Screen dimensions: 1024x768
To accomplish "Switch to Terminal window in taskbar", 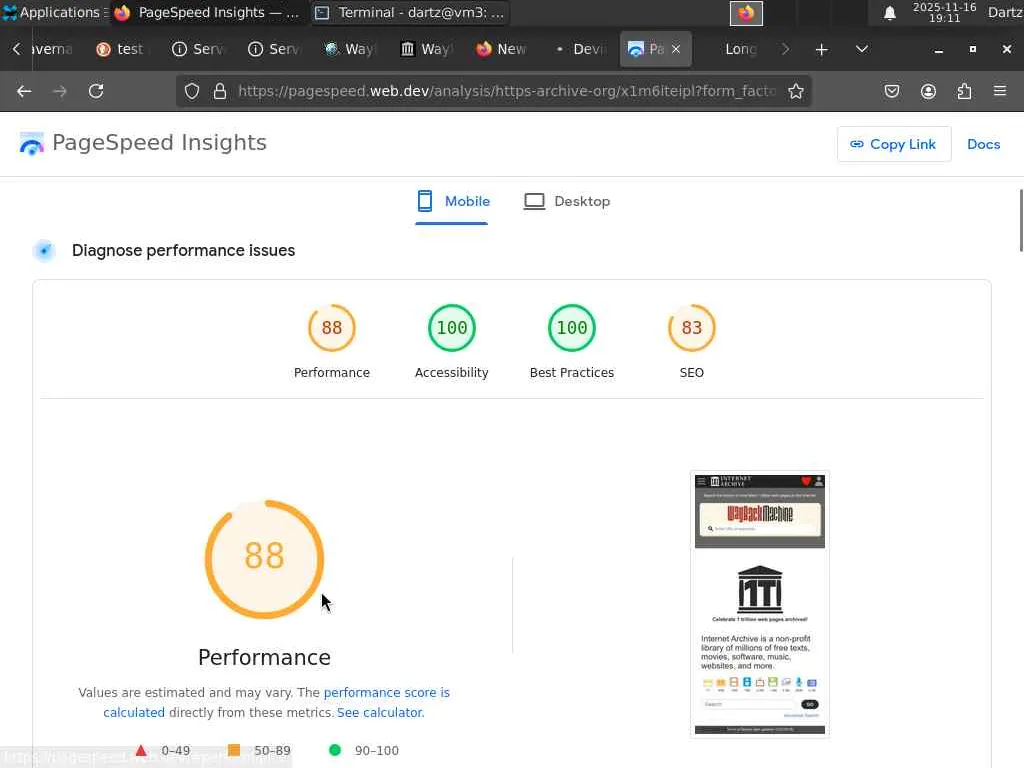I will [x=409, y=12].
